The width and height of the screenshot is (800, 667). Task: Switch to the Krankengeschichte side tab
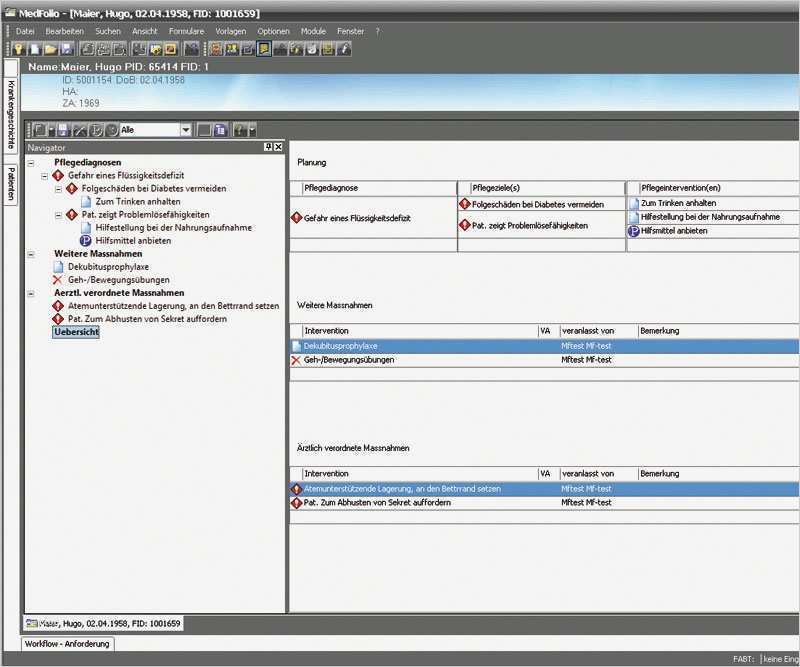click(10, 114)
